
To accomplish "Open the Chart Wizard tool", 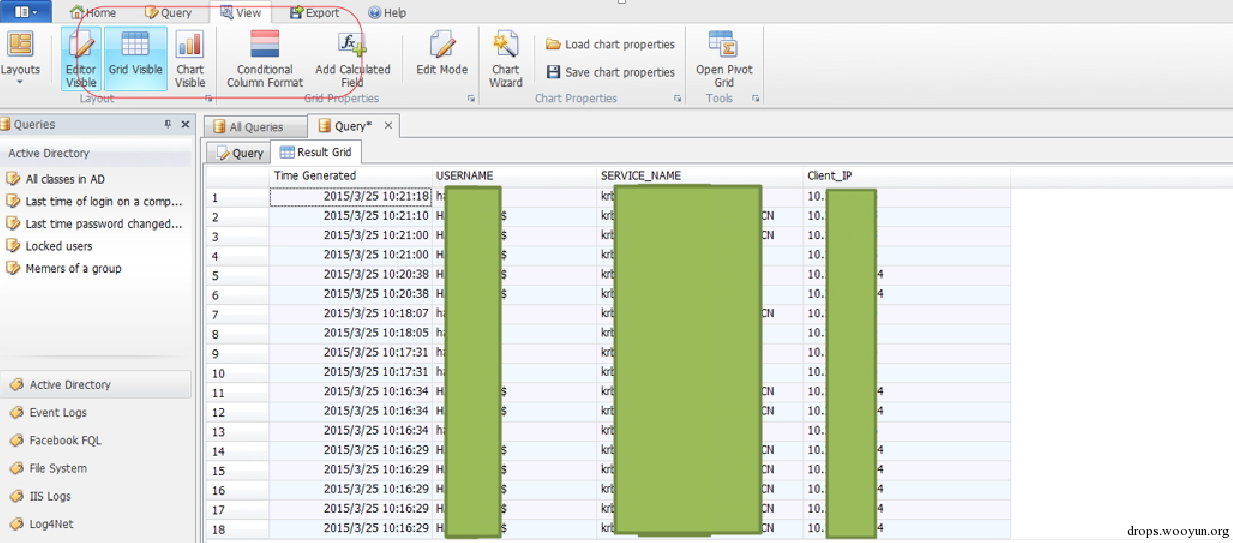I will coord(505,58).
